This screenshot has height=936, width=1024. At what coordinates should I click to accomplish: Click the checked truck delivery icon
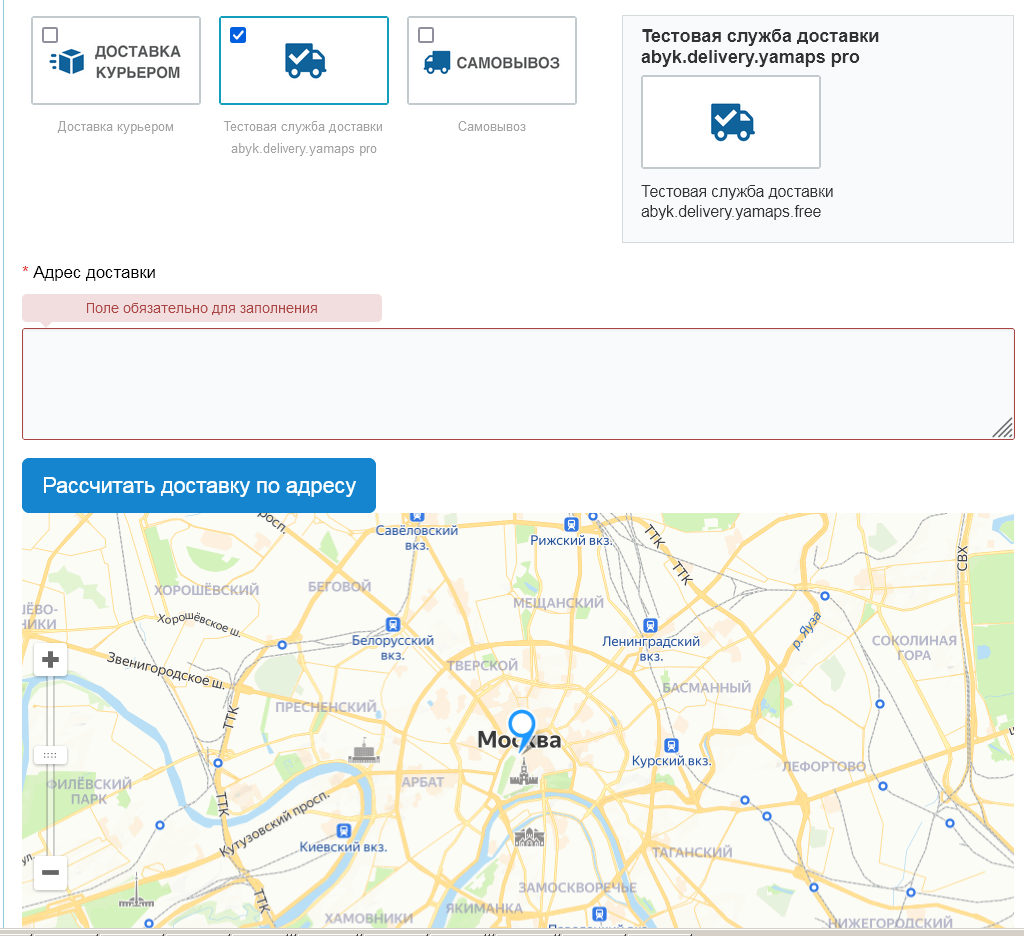pos(304,61)
